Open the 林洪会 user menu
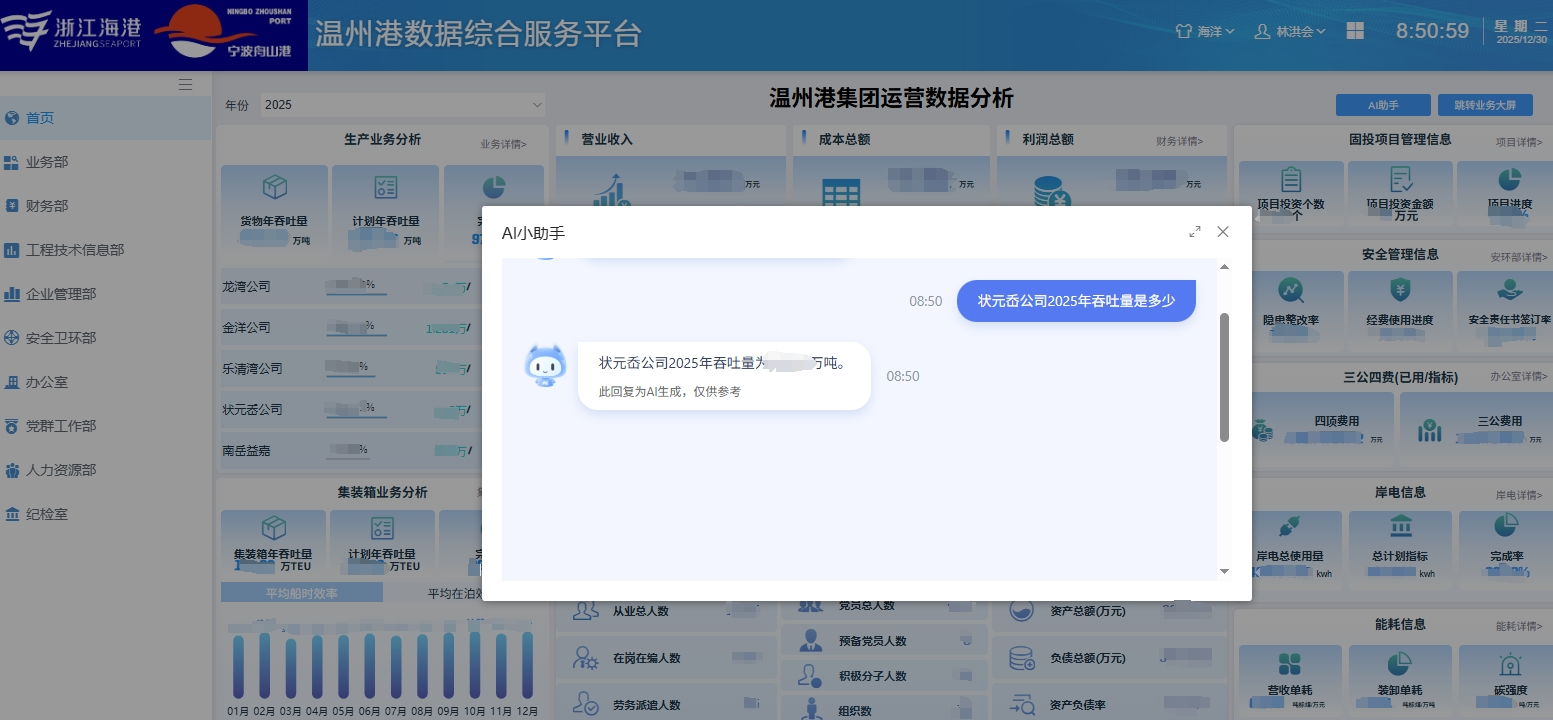This screenshot has width=1553, height=720. [1290, 31]
